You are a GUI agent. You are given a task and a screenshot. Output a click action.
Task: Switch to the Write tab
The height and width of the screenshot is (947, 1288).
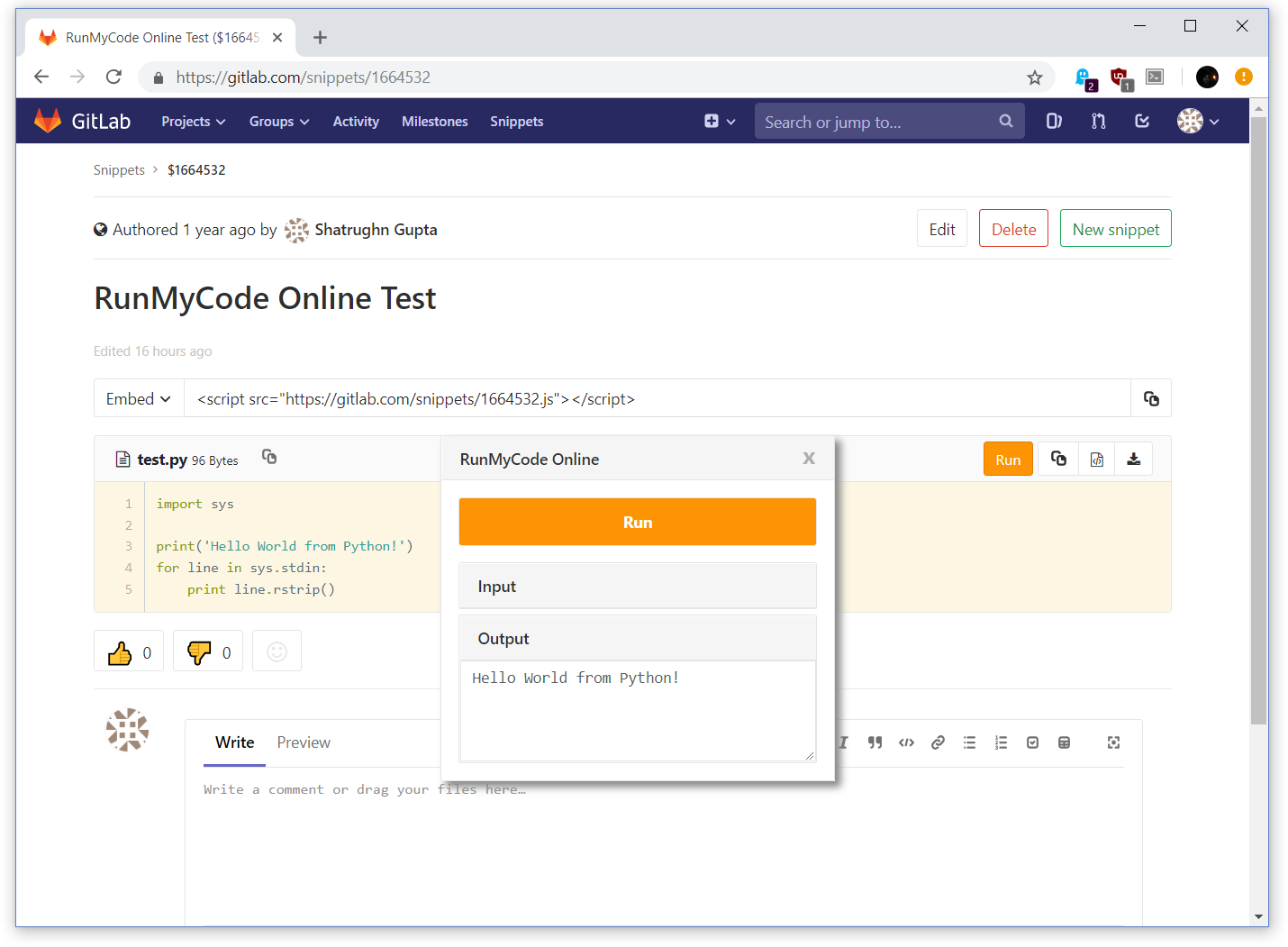pyautogui.click(x=234, y=742)
